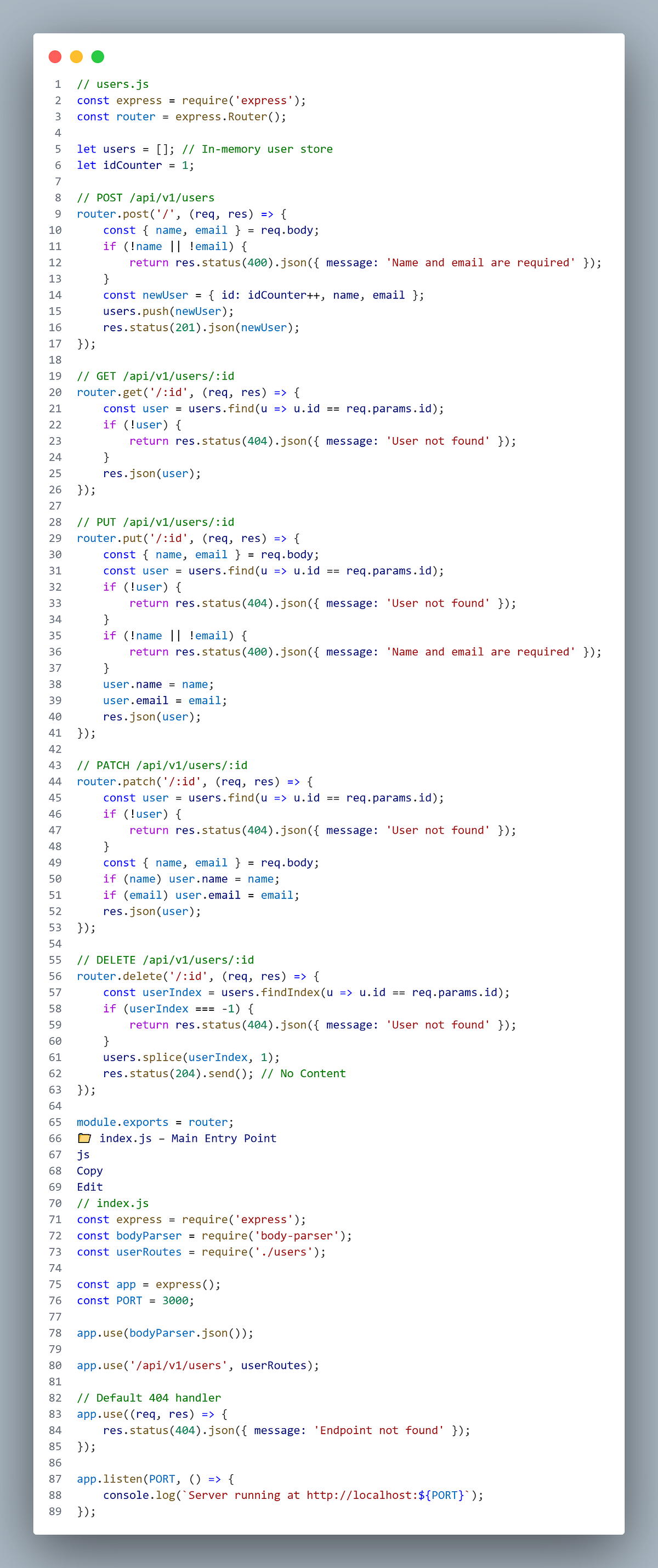Click 'Name and email are required' on line 12

pos(480,262)
